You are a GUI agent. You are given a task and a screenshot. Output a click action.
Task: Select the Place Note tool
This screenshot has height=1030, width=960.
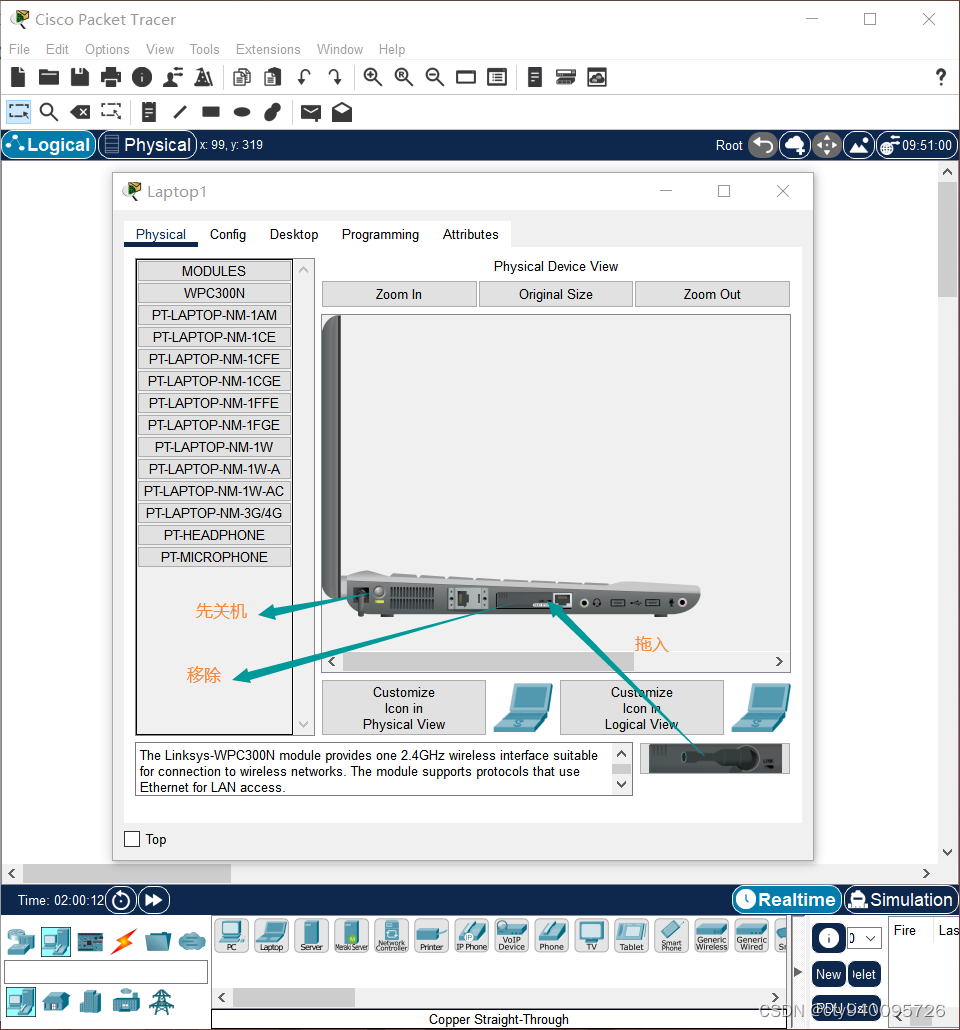click(x=149, y=112)
